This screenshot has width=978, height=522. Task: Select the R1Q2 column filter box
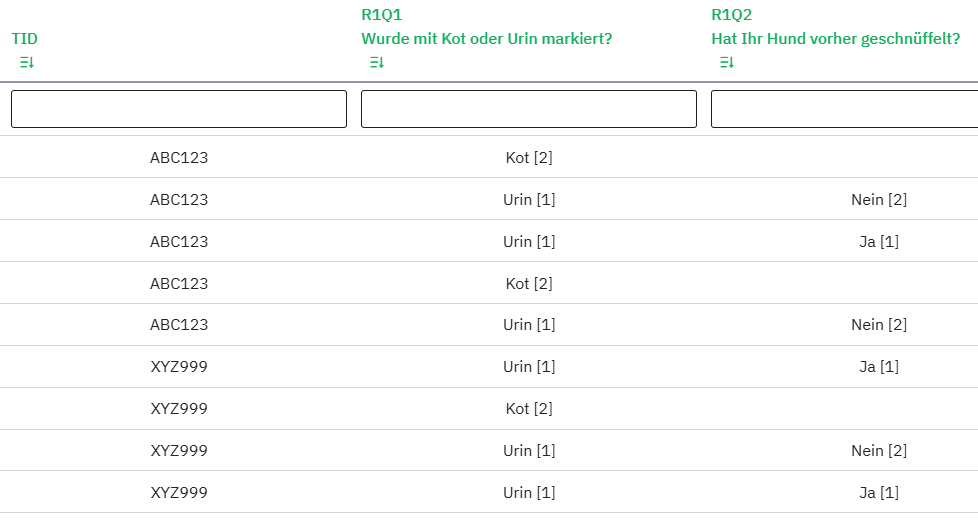844,109
